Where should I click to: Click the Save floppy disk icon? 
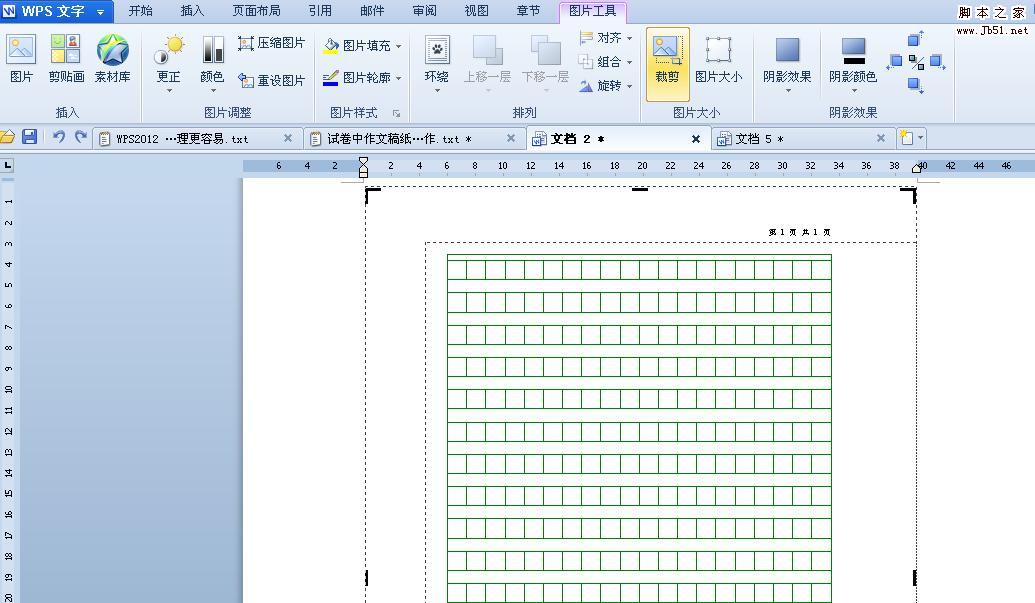(29, 137)
